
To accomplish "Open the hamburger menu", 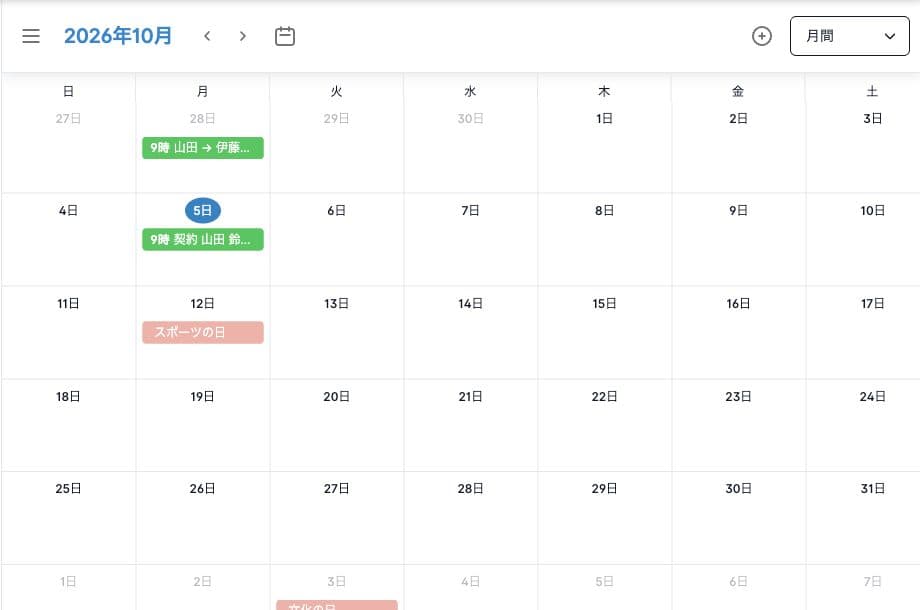I will (31, 36).
